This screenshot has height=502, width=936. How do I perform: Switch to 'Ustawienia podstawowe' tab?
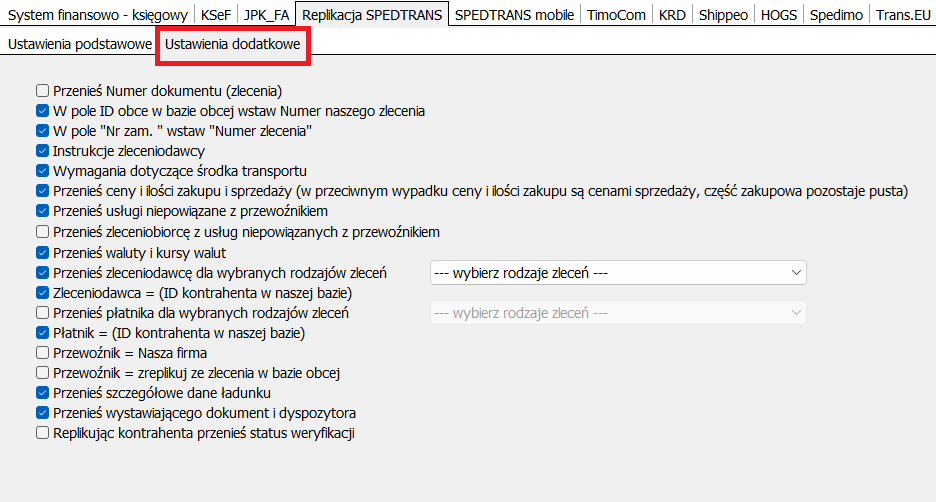click(x=79, y=45)
